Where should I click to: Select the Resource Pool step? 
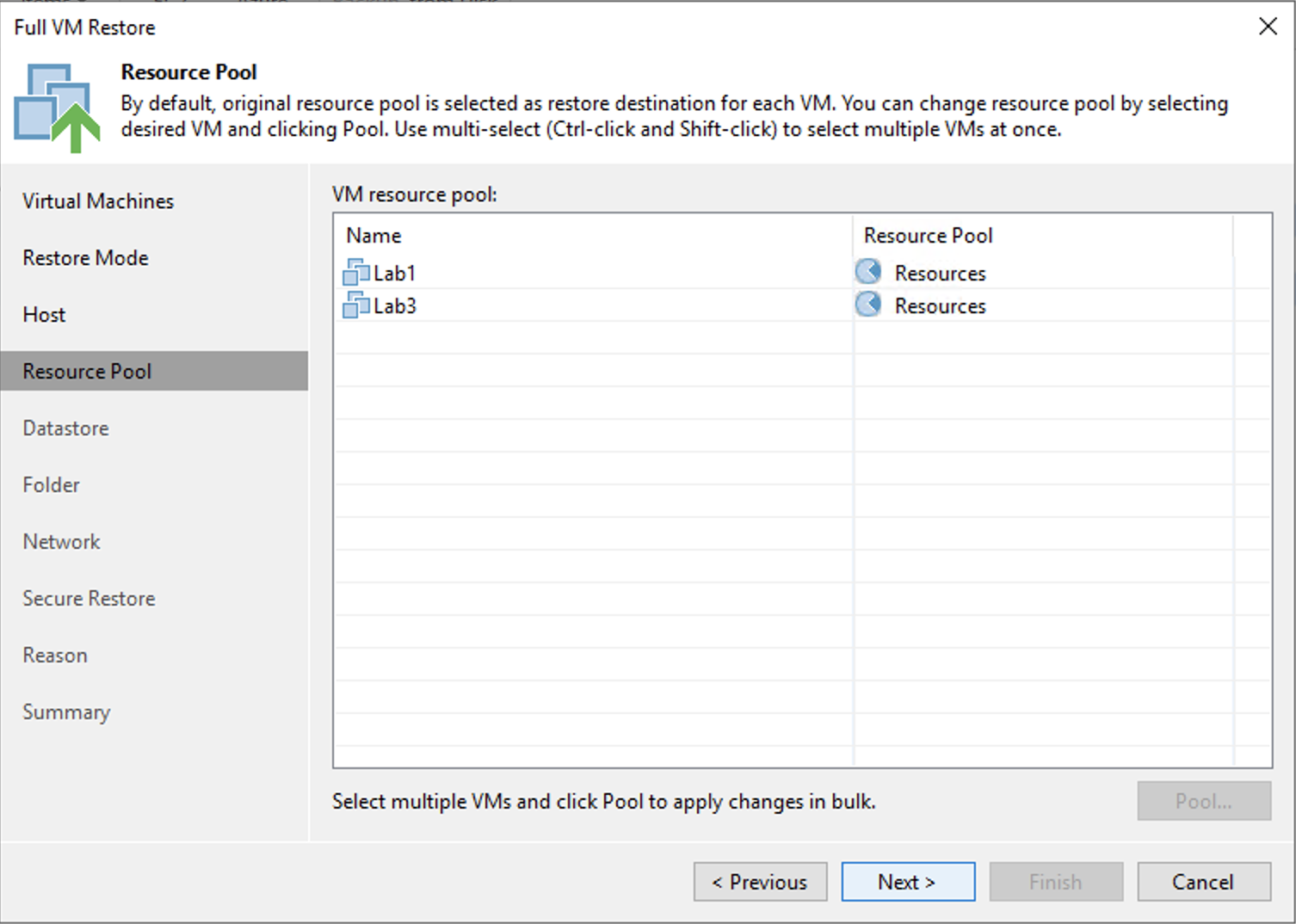tap(154, 371)
